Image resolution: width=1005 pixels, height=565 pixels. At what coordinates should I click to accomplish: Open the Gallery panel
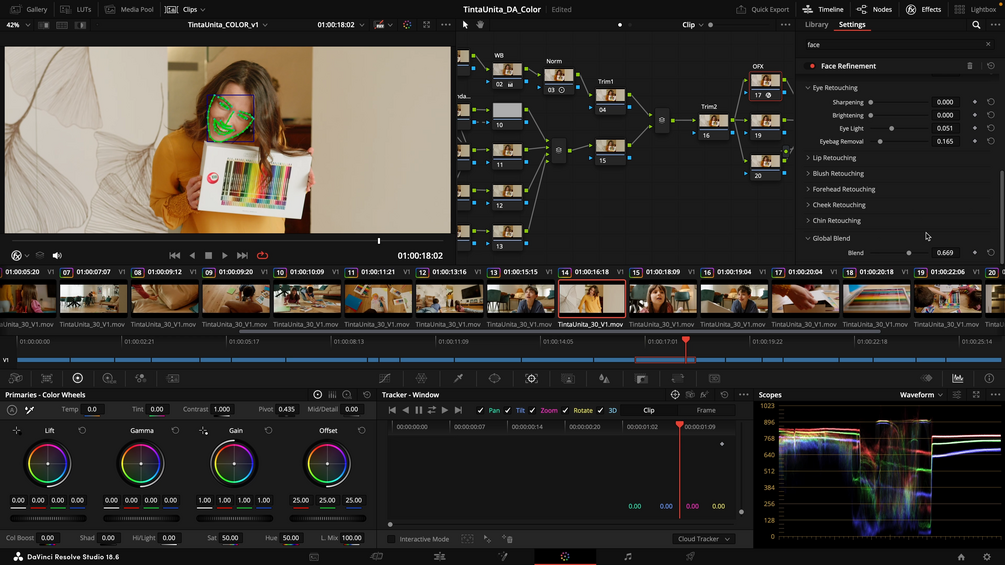[29, 10]
